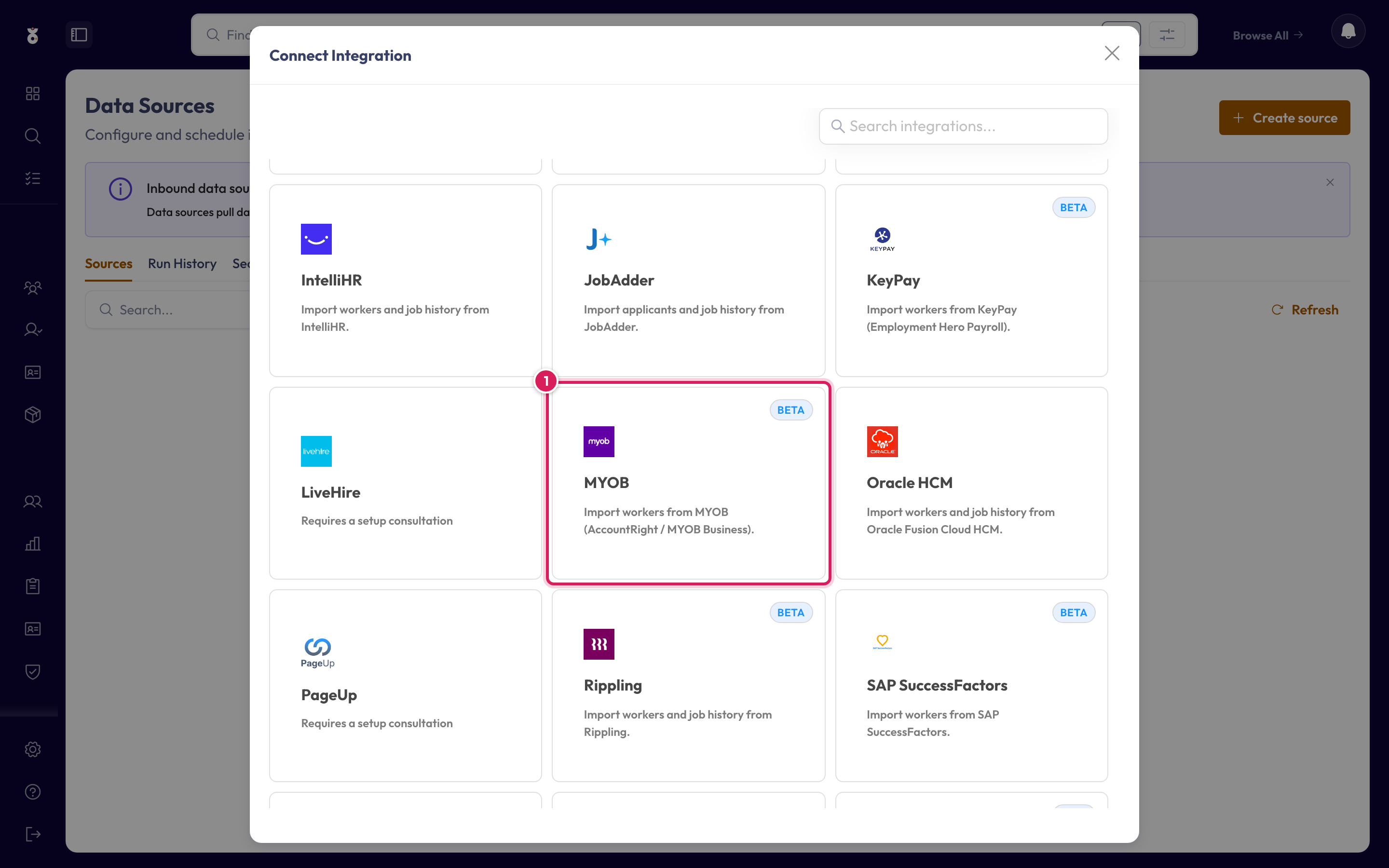Click the logout icon in sidebar
Screen dimensions: 1389x868
click(33, 834)
